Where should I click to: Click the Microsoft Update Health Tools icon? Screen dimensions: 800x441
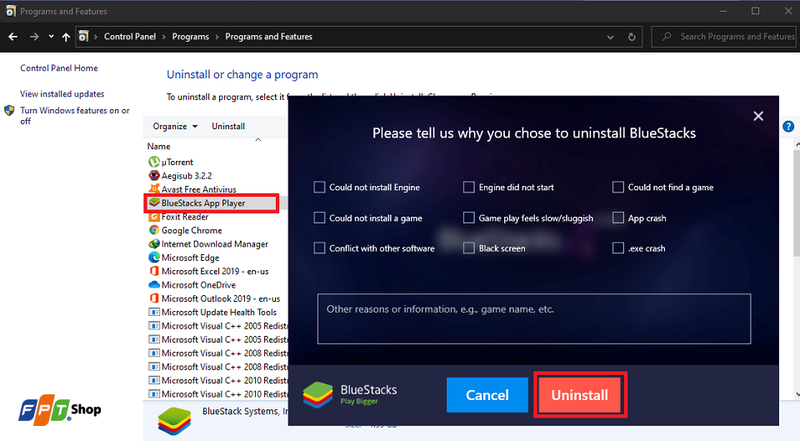pos(154,312)
